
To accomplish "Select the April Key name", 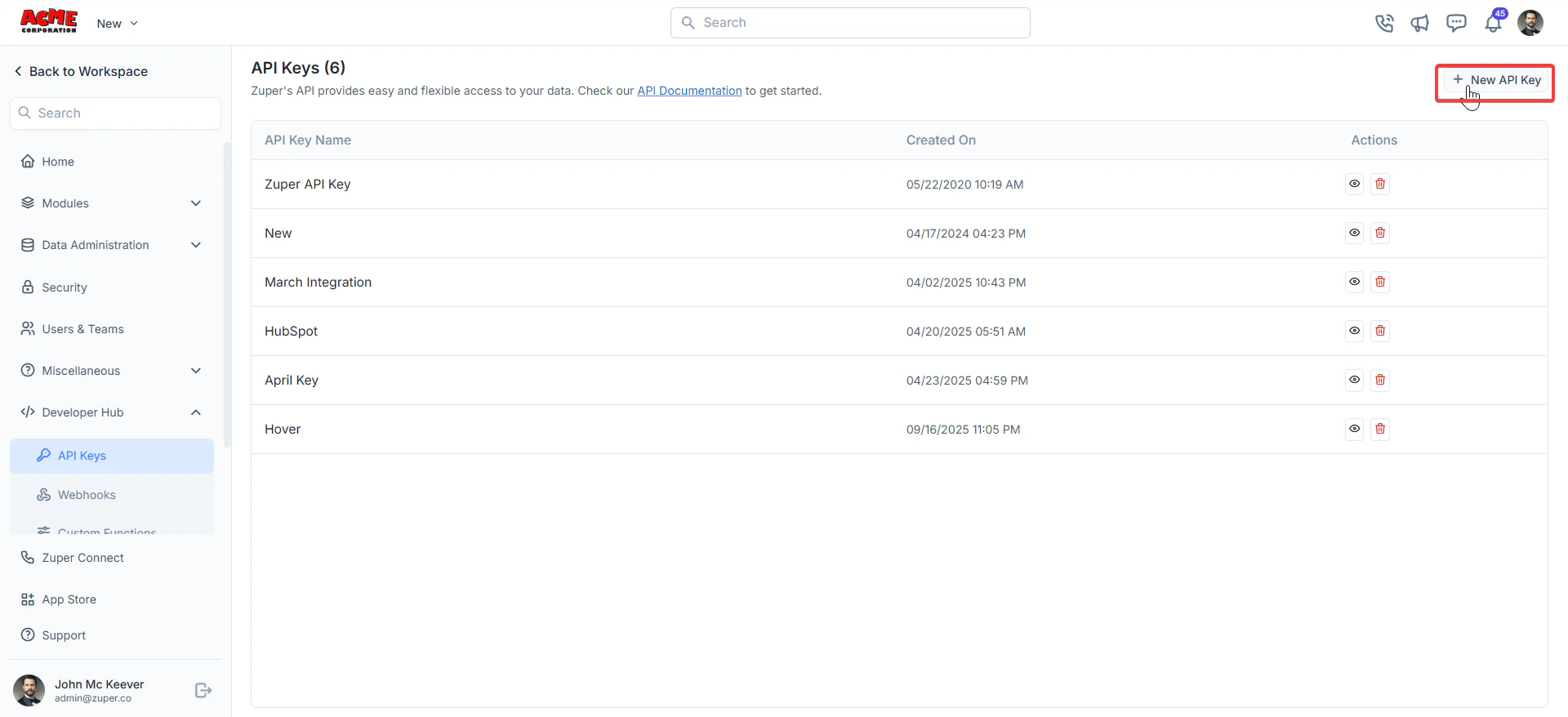I will (x=292, y=381).
